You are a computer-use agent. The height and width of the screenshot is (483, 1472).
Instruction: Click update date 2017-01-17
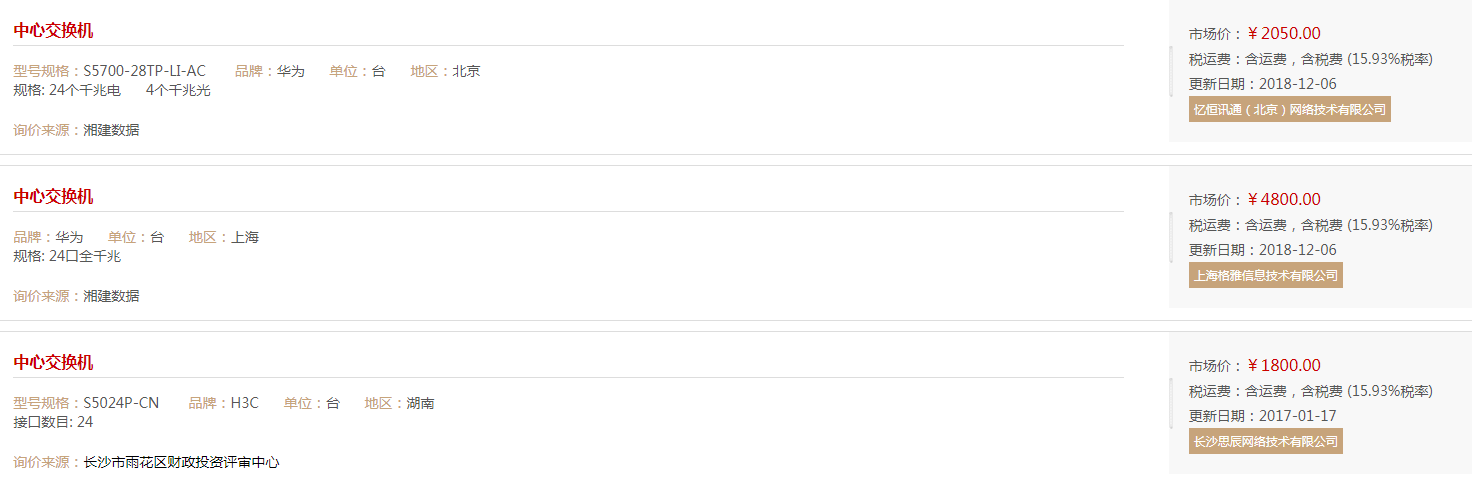(x=1297, y=416)
